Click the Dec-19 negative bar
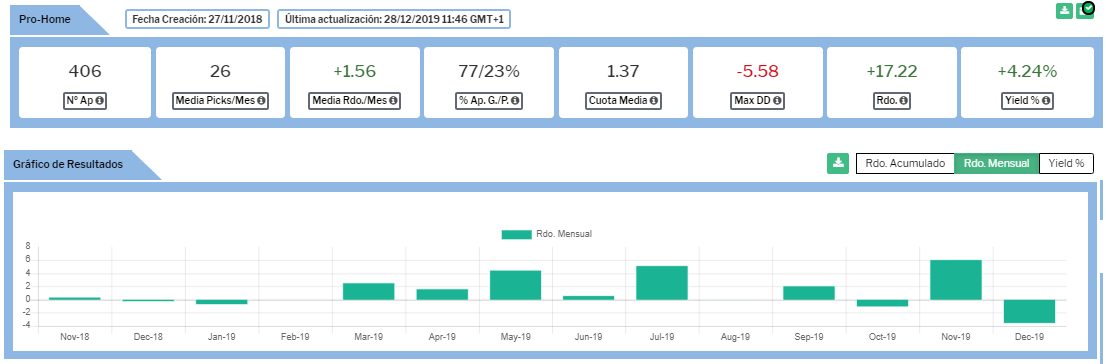This screenshot has height=364, width=1106. click(x=1028, y=311)
